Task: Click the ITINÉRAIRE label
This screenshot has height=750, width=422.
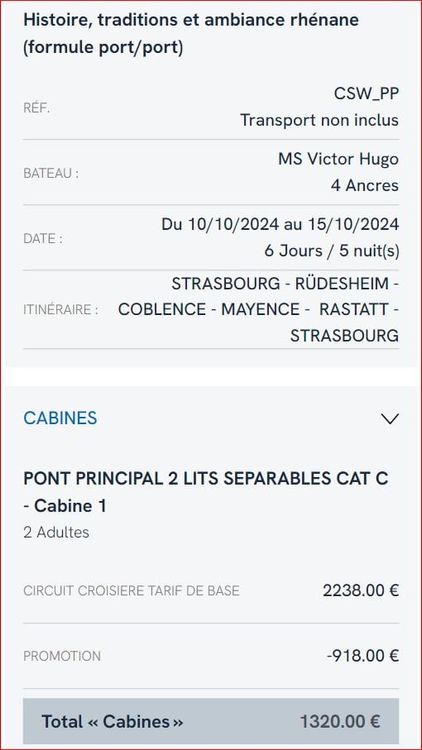Action: click(61, 310)
